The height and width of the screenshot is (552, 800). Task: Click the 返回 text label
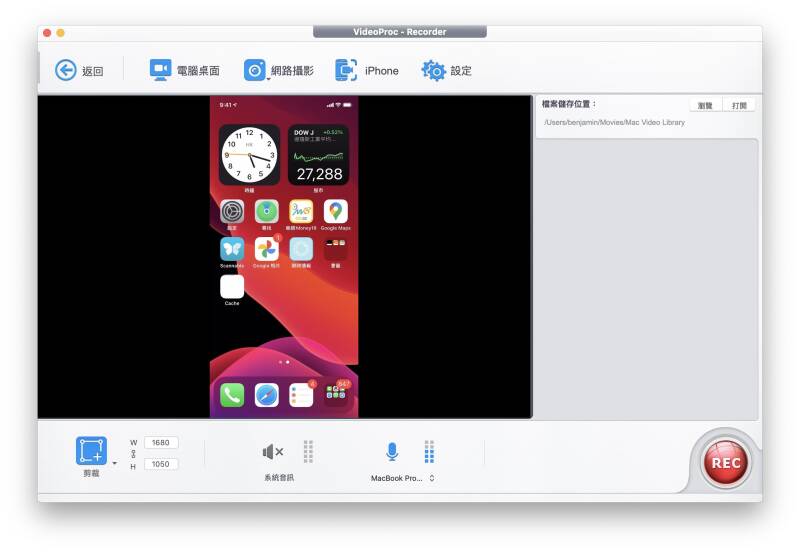(92, 71)
